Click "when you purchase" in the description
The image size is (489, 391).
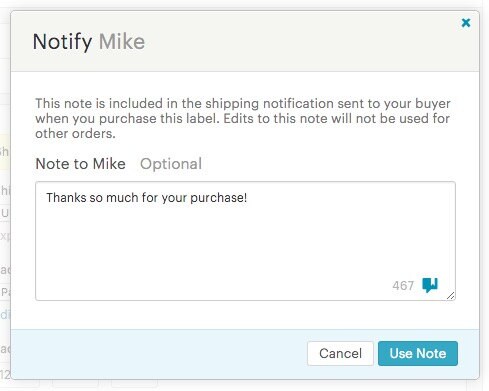96,119
